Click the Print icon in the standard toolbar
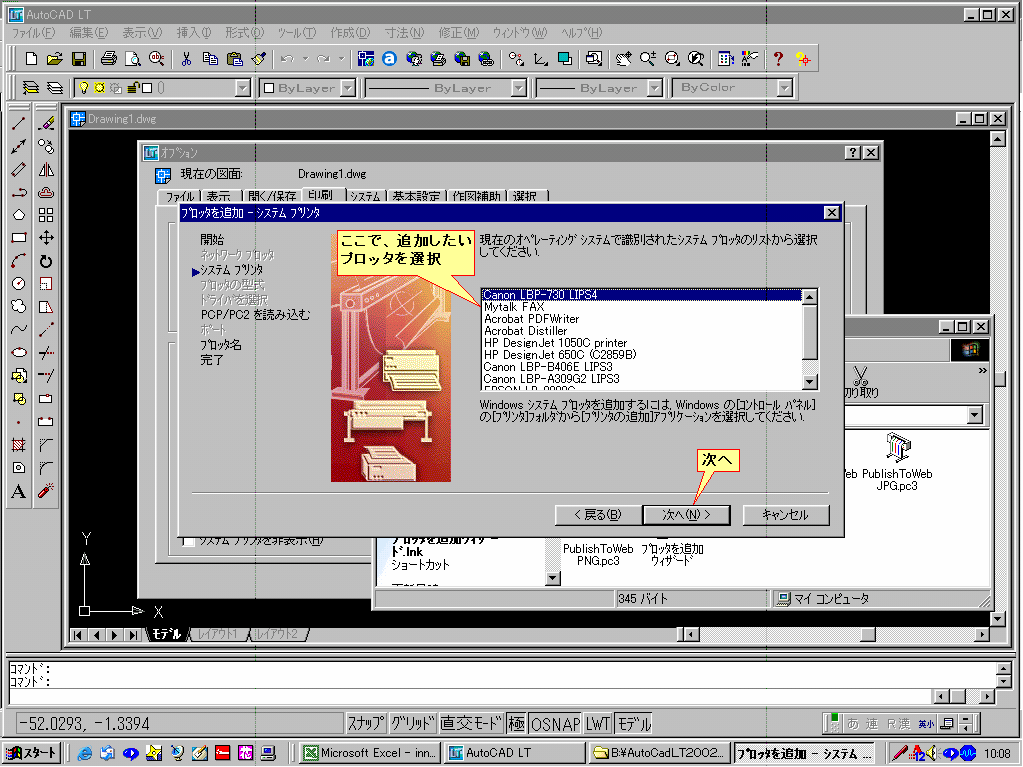 pos(108,59)
